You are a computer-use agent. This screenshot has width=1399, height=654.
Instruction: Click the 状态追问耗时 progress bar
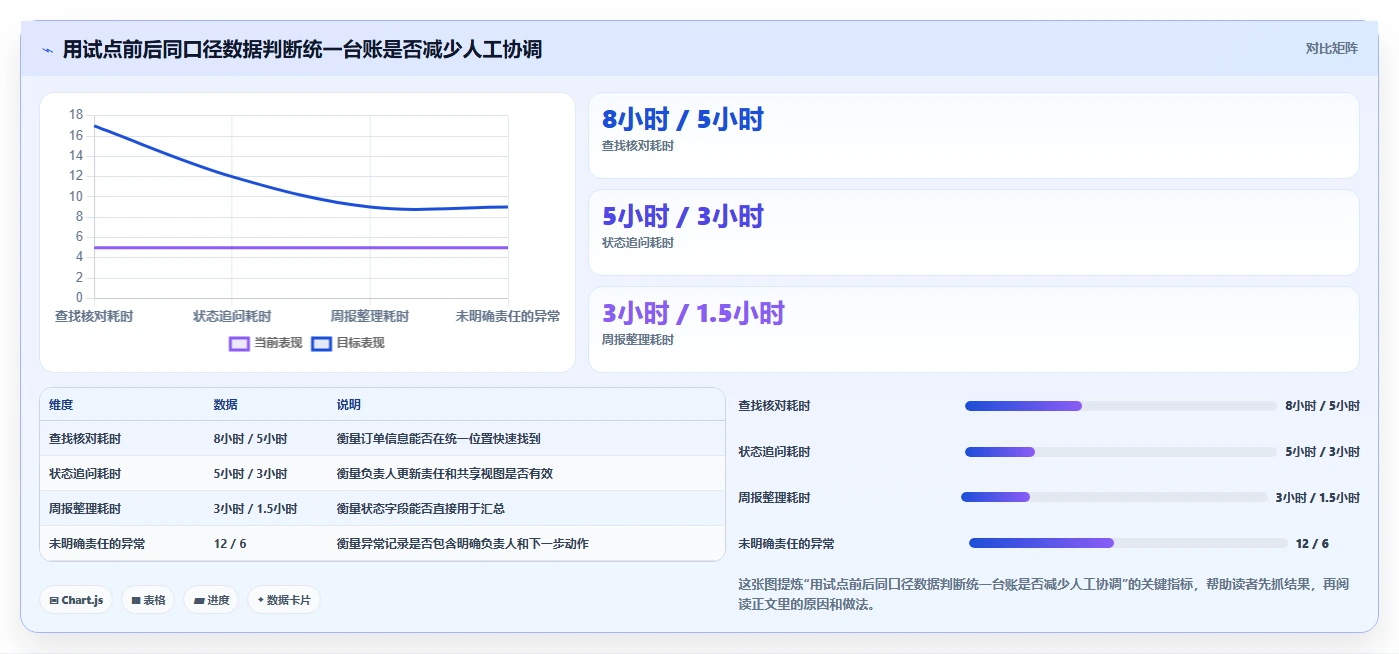tap(1121, 452)
